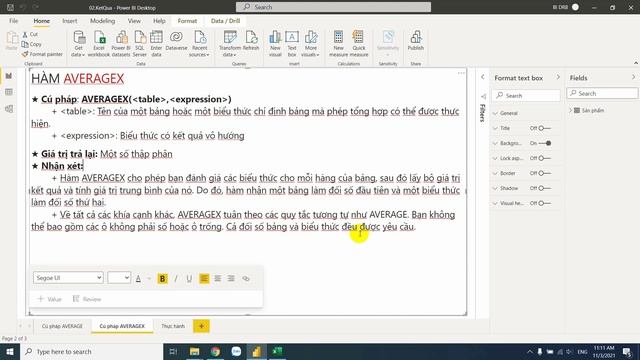Click Format painter
The image size is (640, 360).
[42, 54]
